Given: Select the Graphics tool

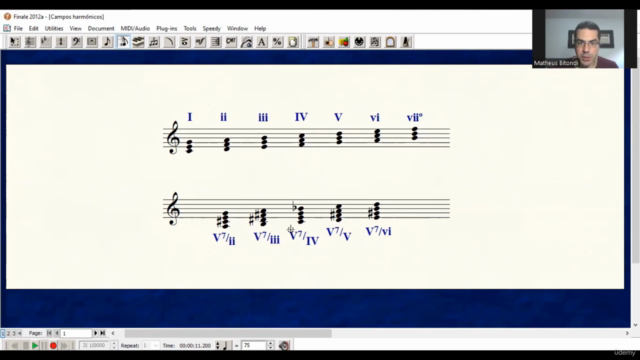Looking at the screenshot, I should [x=344, y=42].
